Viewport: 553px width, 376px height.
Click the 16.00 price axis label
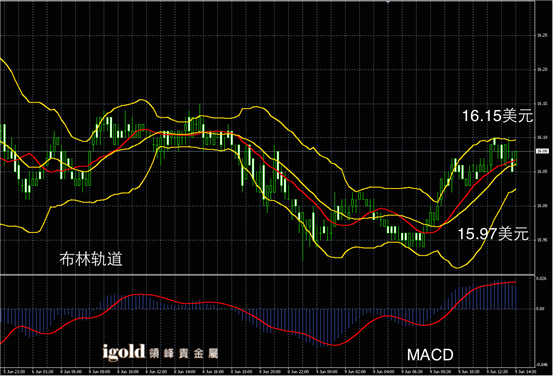tap(542, 206)
